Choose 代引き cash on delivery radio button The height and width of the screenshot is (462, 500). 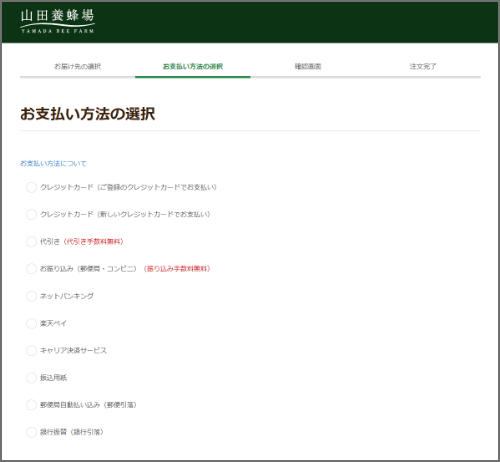point(31,241)
